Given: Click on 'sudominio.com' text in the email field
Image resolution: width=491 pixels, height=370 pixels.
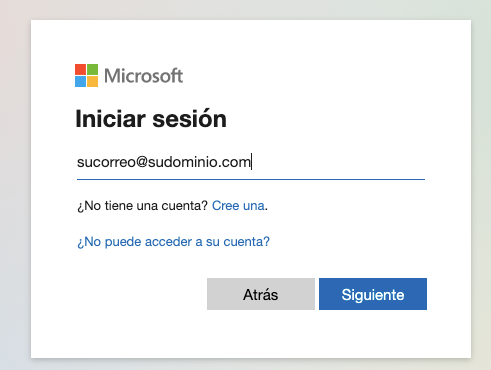Looking at the screenshot, I should pyautogui.click(x=199, y=162).
